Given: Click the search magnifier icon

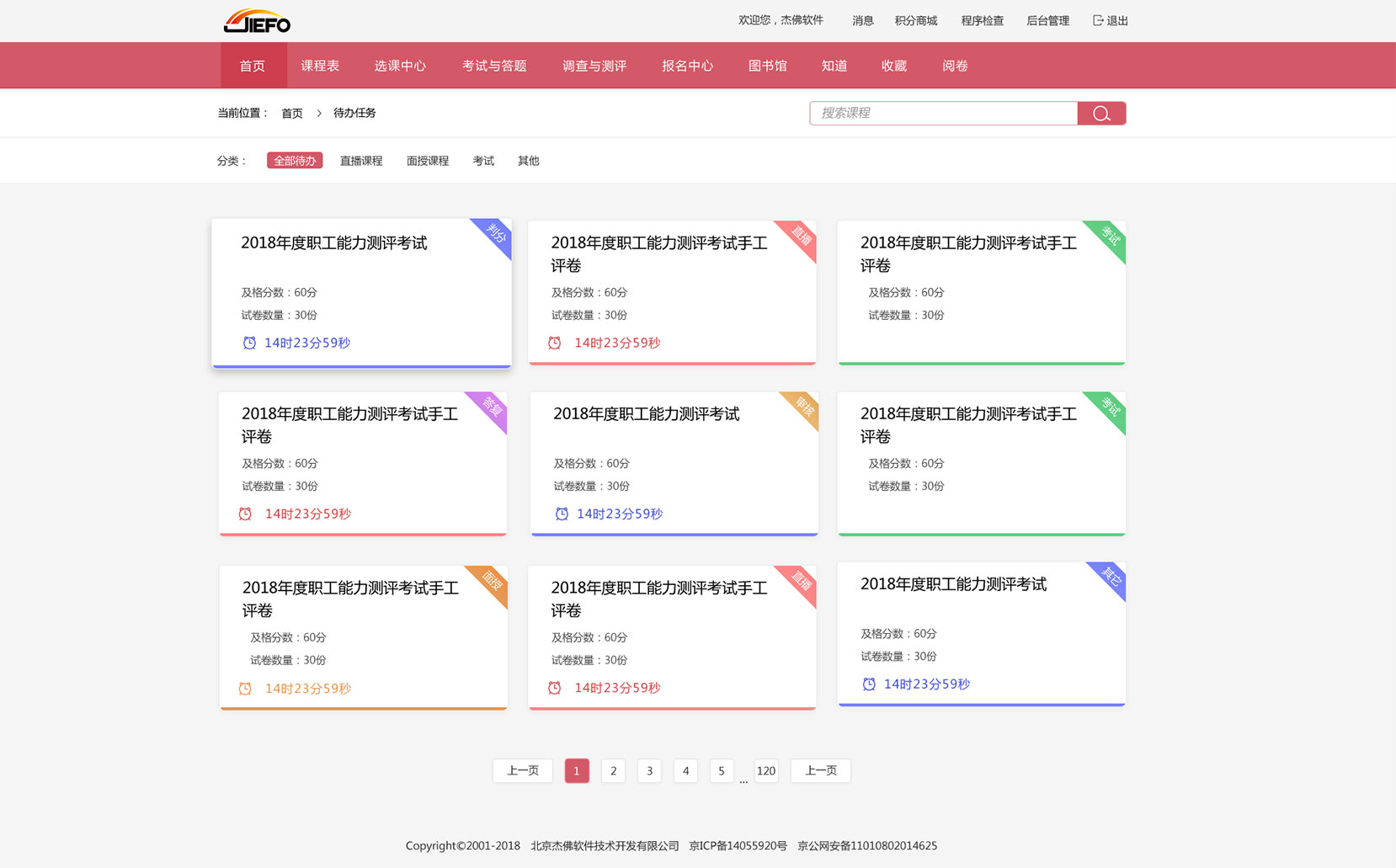Looking at the screenshot, I should pos(1101,112).
